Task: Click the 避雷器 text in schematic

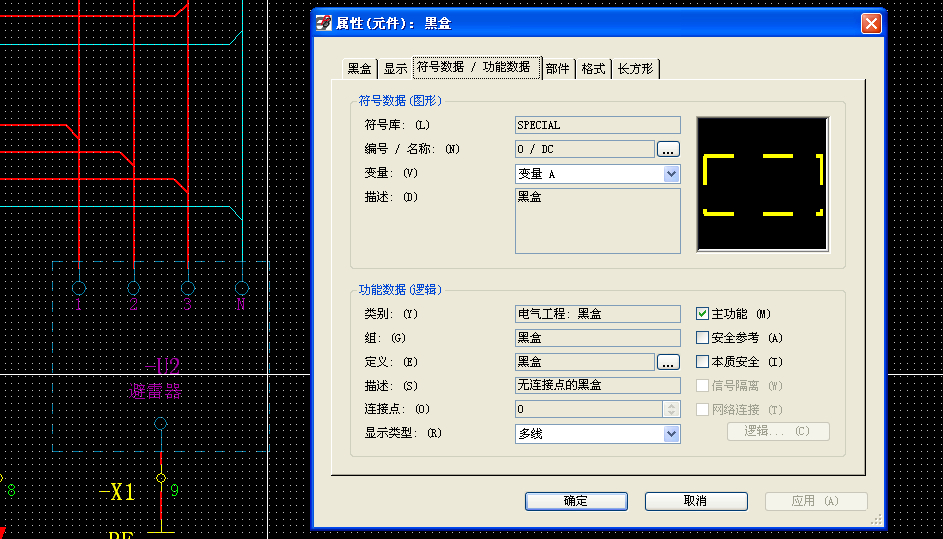Action: [155, 392]
